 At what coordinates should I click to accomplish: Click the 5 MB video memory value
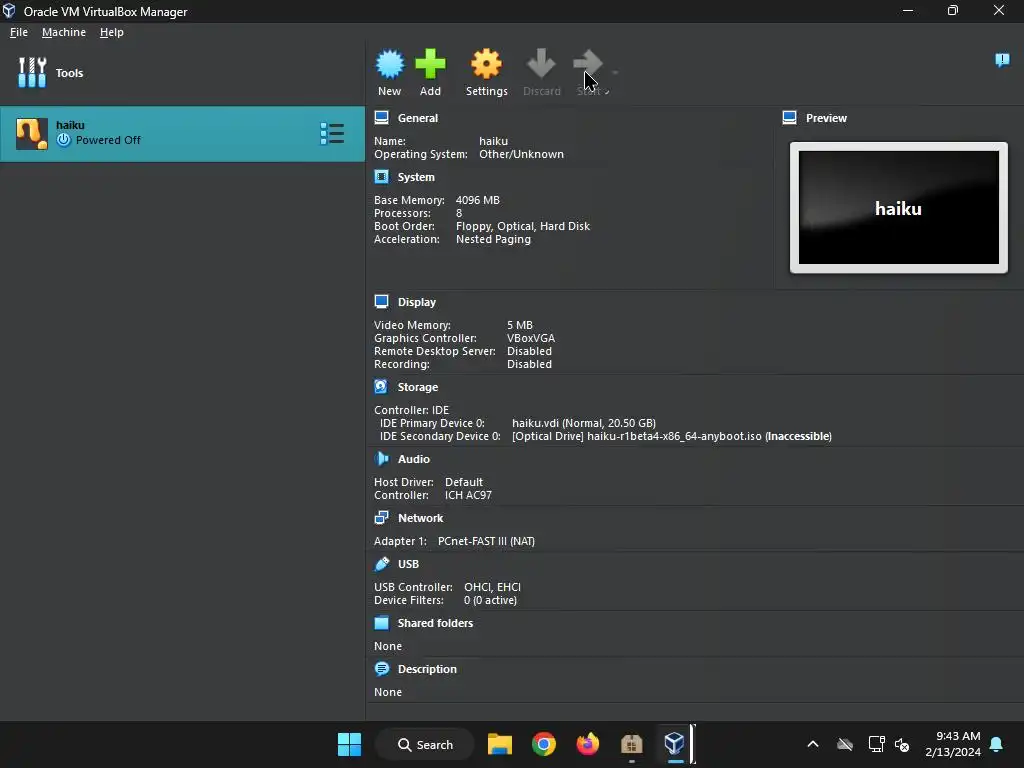520,325
